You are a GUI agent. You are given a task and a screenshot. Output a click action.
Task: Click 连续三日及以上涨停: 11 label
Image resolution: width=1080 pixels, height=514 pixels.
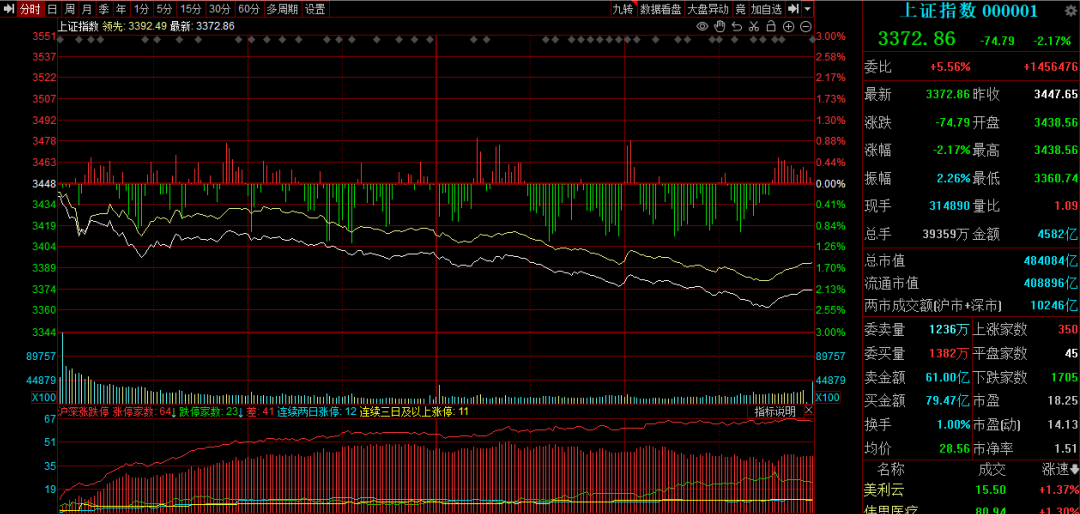(414, 411)
